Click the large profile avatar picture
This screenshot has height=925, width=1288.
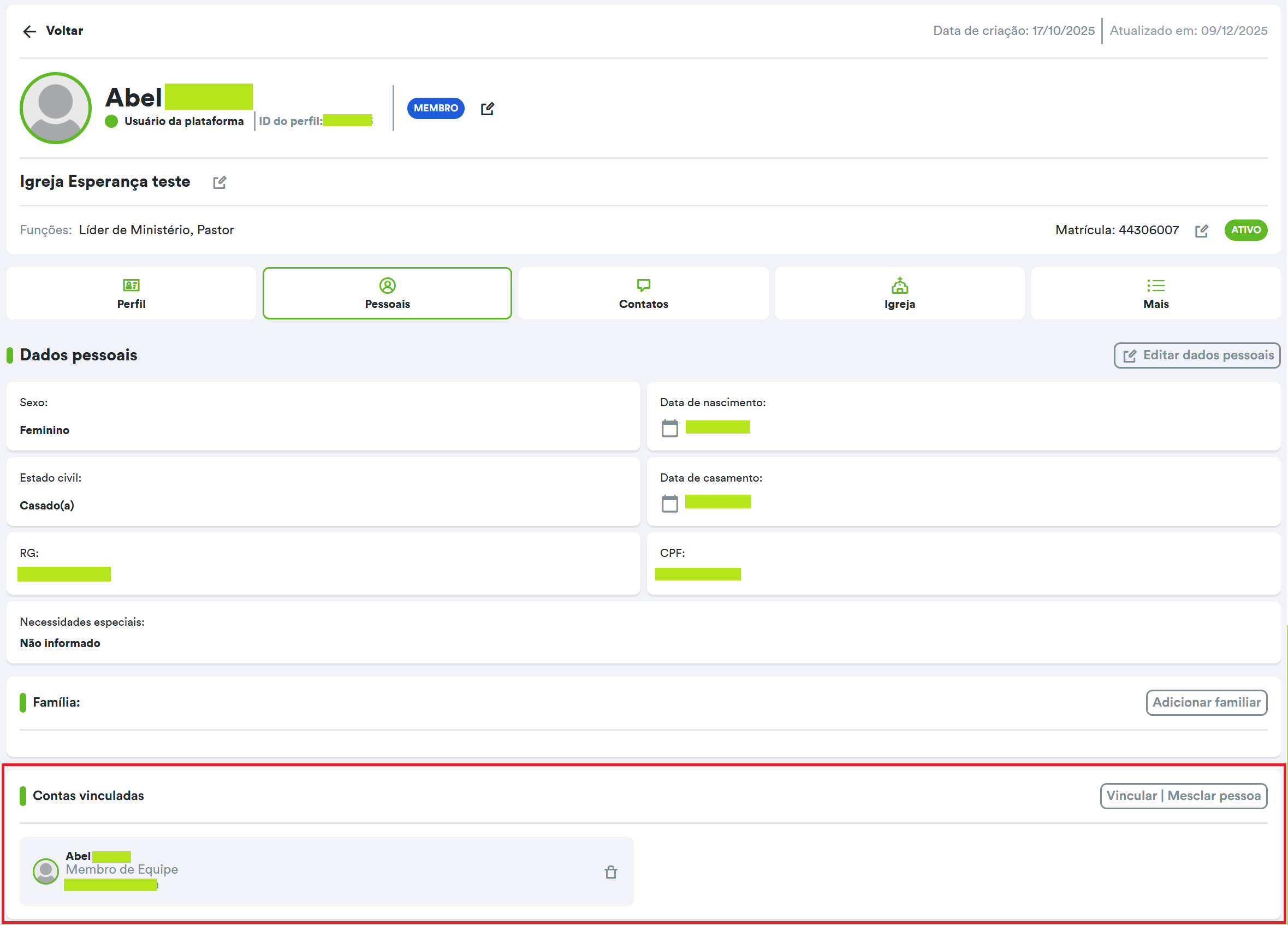[x=56, y=108]
